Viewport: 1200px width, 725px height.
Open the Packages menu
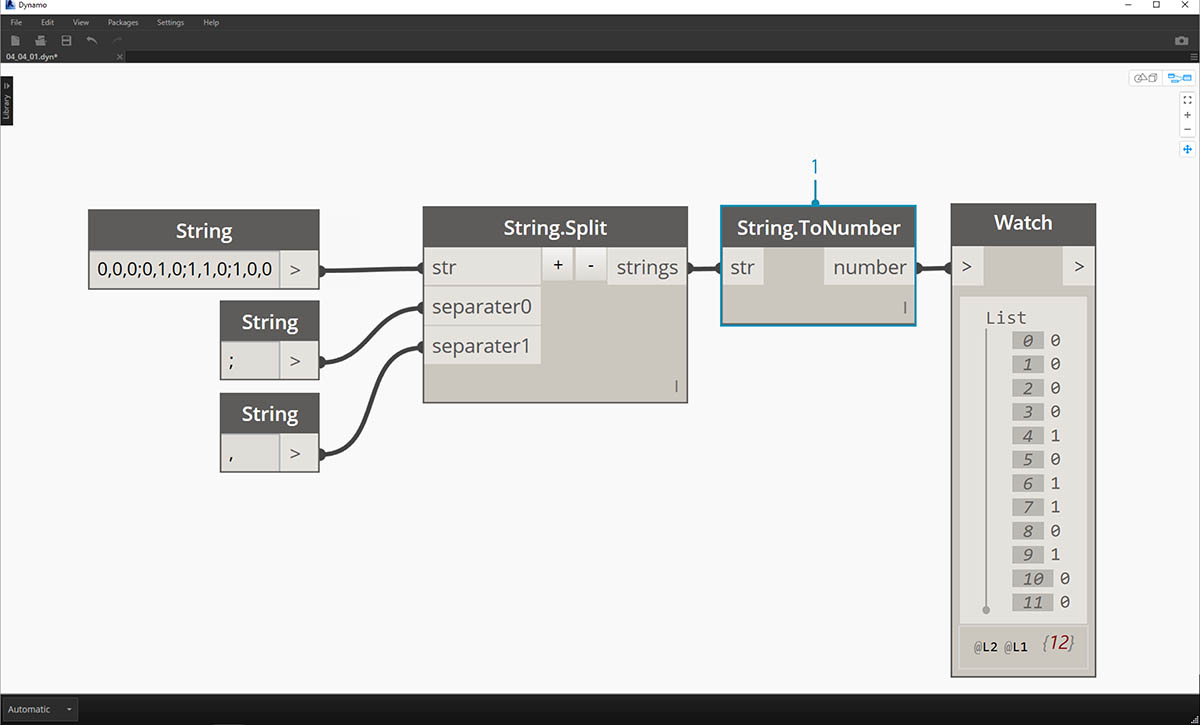pos(123,22)
